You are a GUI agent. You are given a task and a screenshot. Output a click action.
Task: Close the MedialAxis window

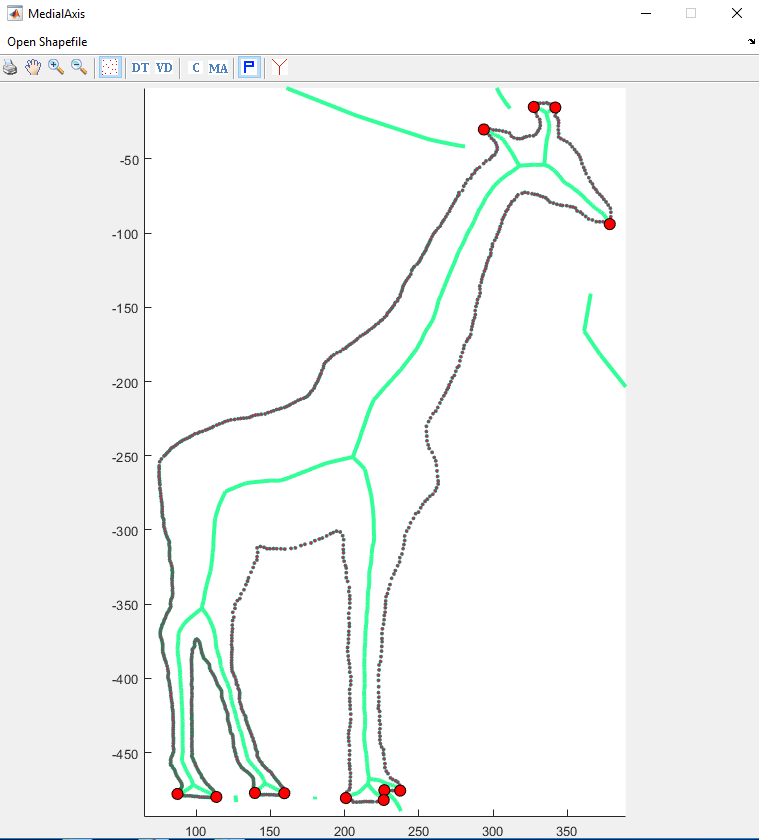(736, 14)
